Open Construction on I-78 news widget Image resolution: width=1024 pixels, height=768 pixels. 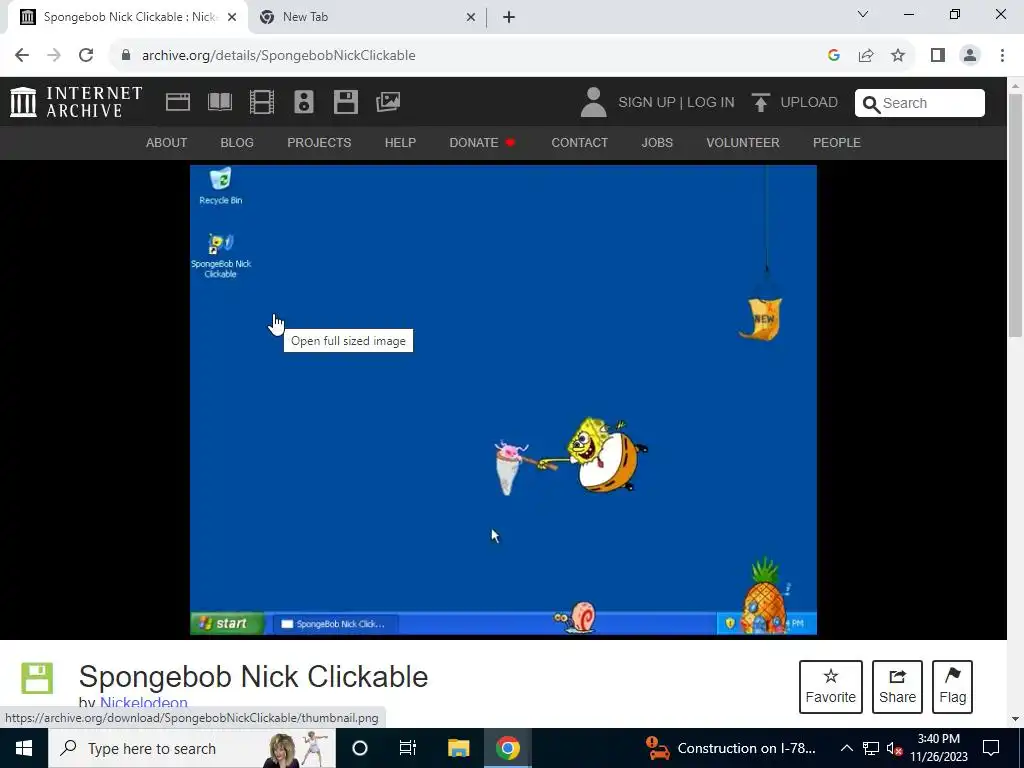[x=730, y=748]
